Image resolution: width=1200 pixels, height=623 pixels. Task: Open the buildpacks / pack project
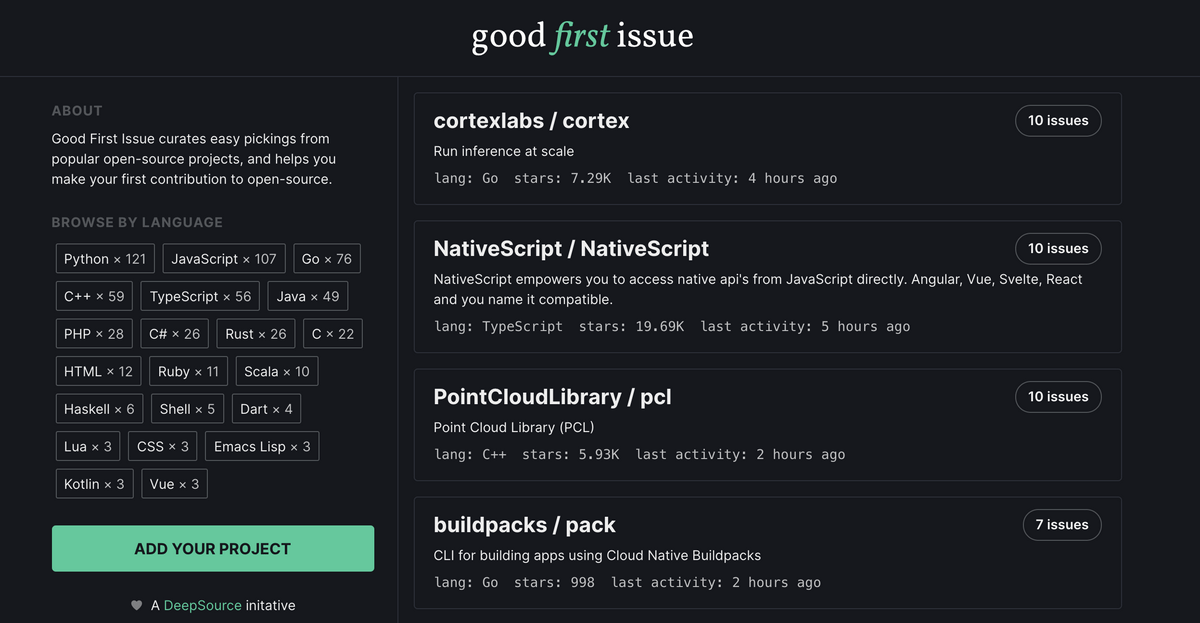tap(524, 525)
